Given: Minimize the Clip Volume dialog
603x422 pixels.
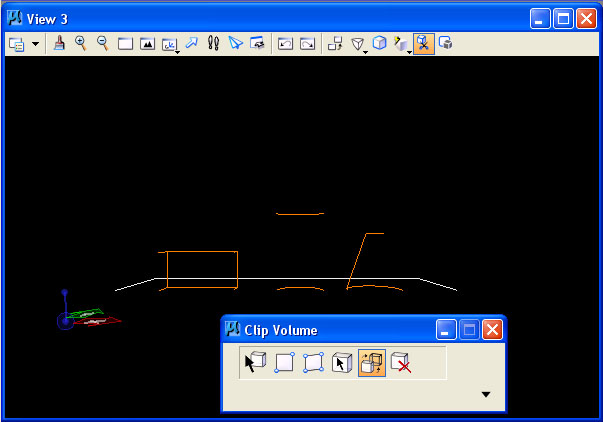Looking at the screenshot, I should [446, 330].
